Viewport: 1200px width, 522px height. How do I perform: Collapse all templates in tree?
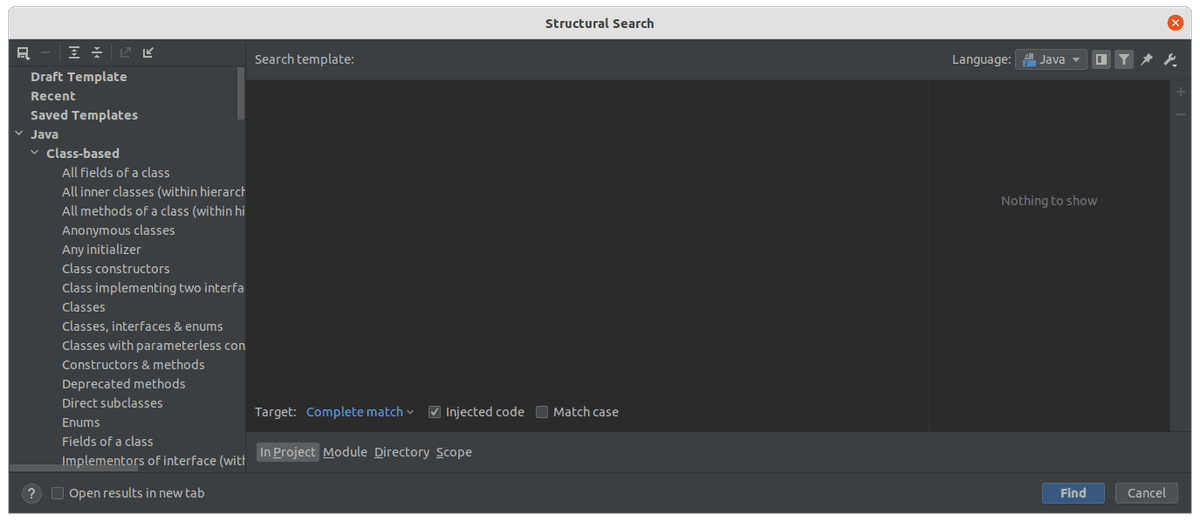[97, 53]
